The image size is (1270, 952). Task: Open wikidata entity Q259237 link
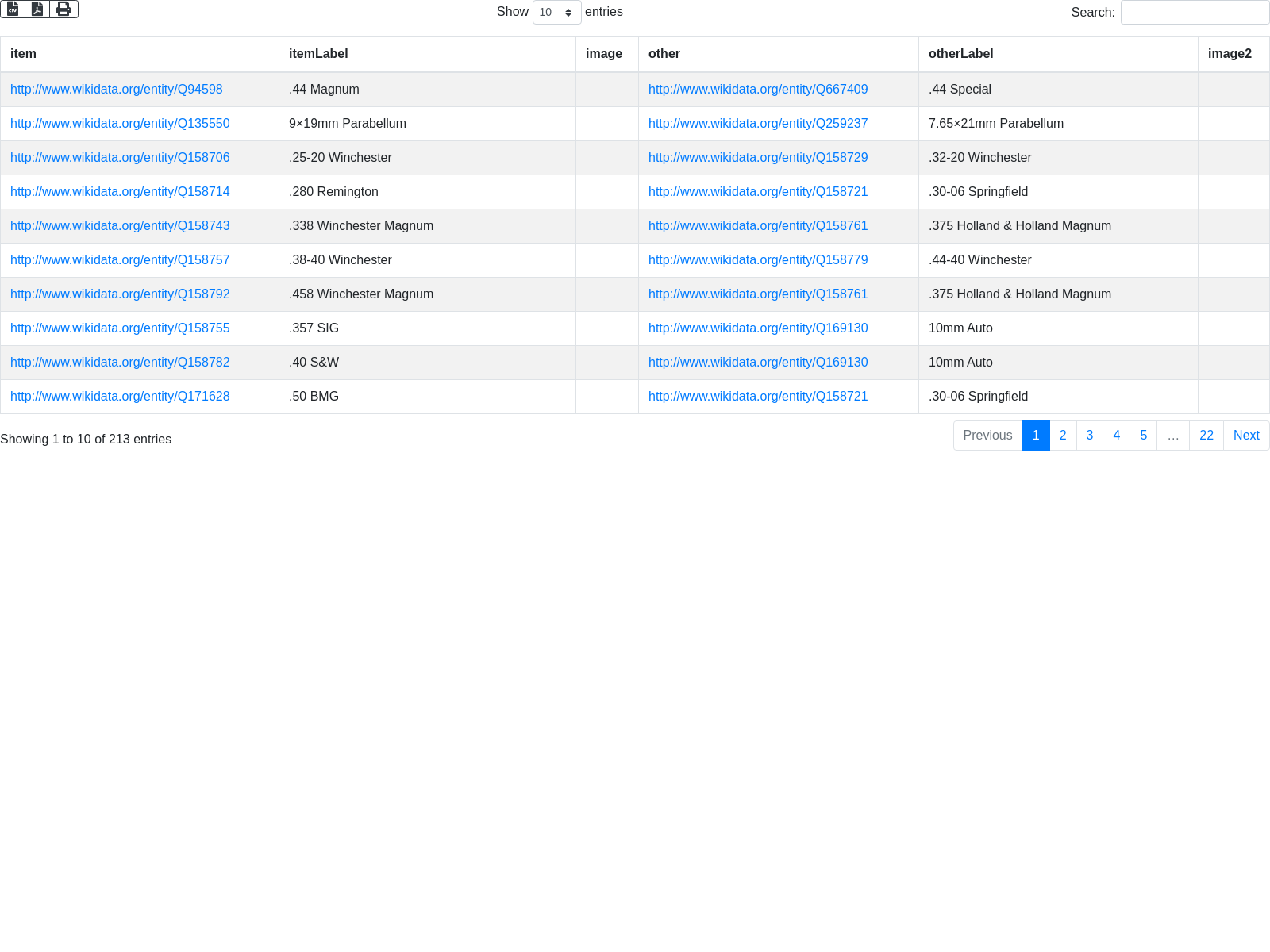point(758,124)
